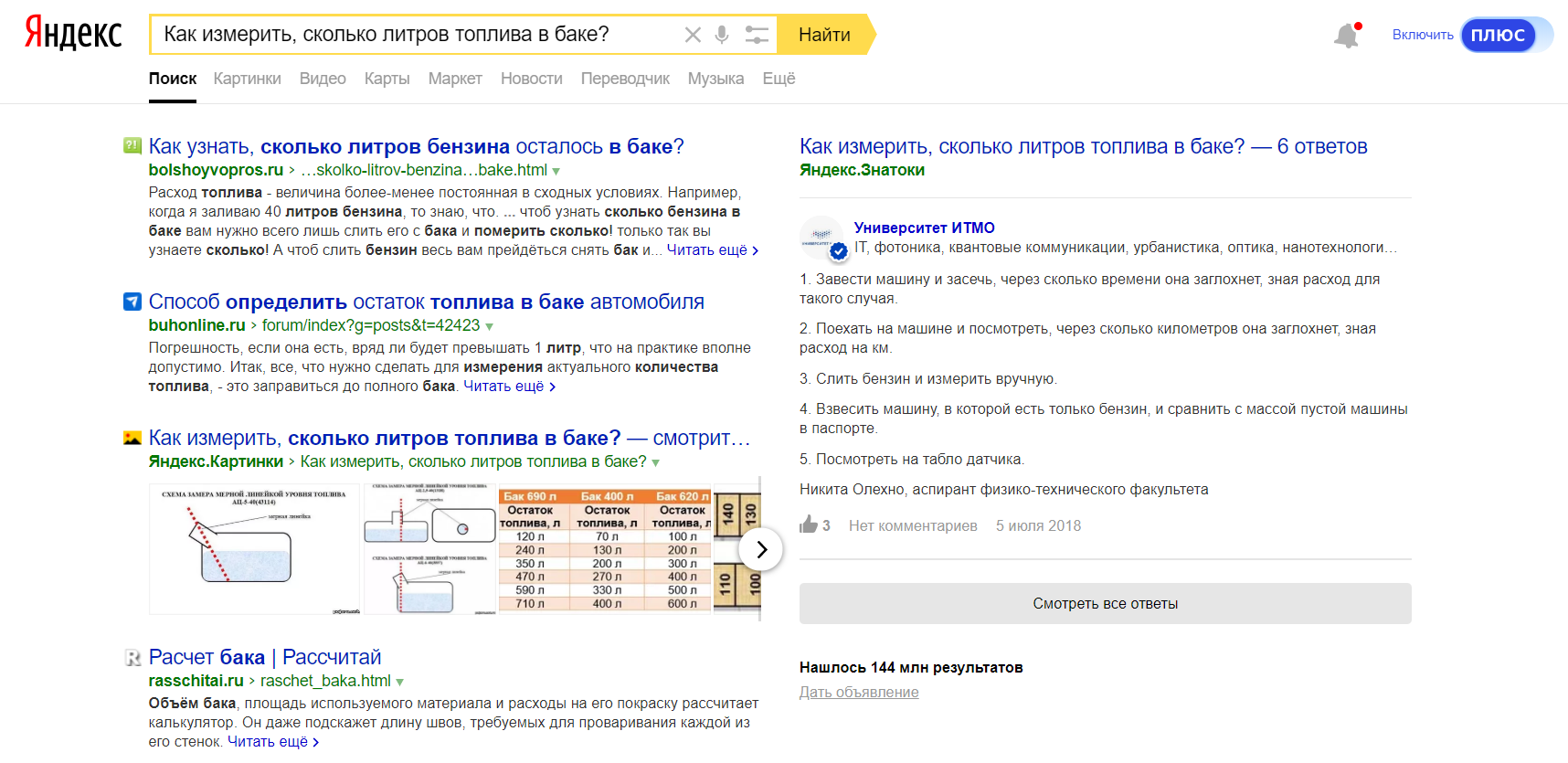This screenshot has width=1568, height=763.
Task: Open 'Способ определить остаток топлива' result
Action: (426, 302)
